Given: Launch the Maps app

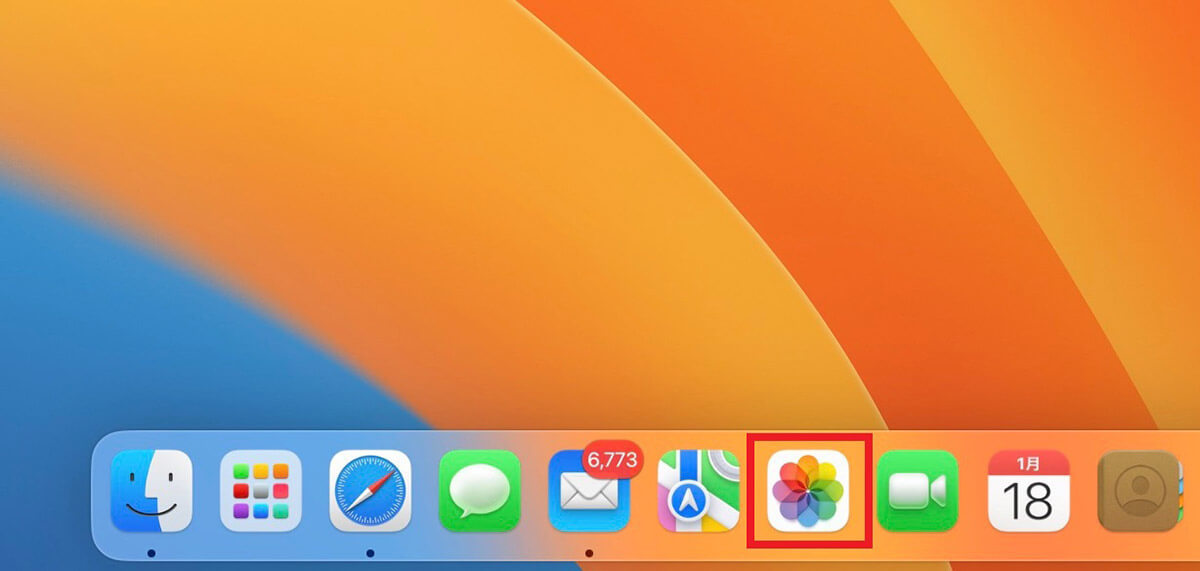Looking at the screenshot, I should pyautogui.click(x=699, y=491).
